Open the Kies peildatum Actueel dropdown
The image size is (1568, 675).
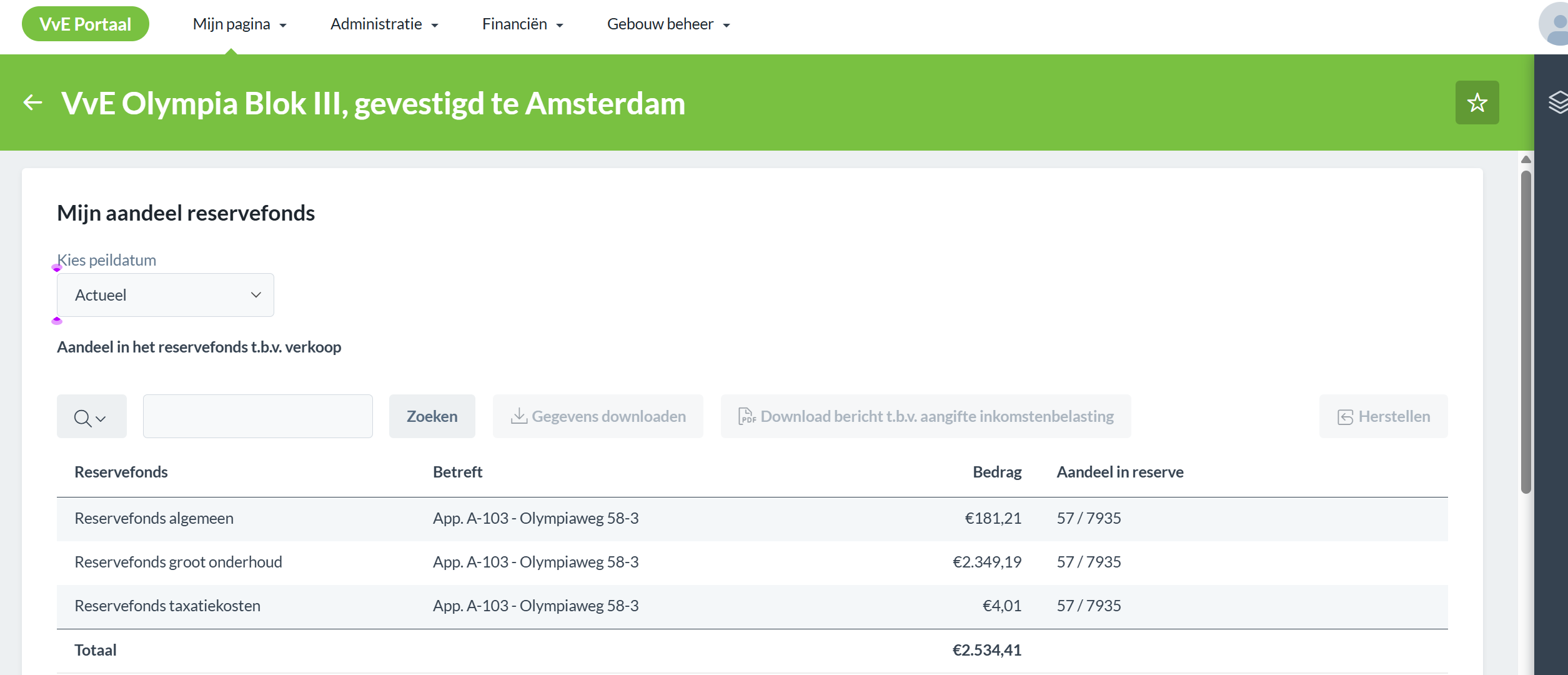tap(165, 295)
